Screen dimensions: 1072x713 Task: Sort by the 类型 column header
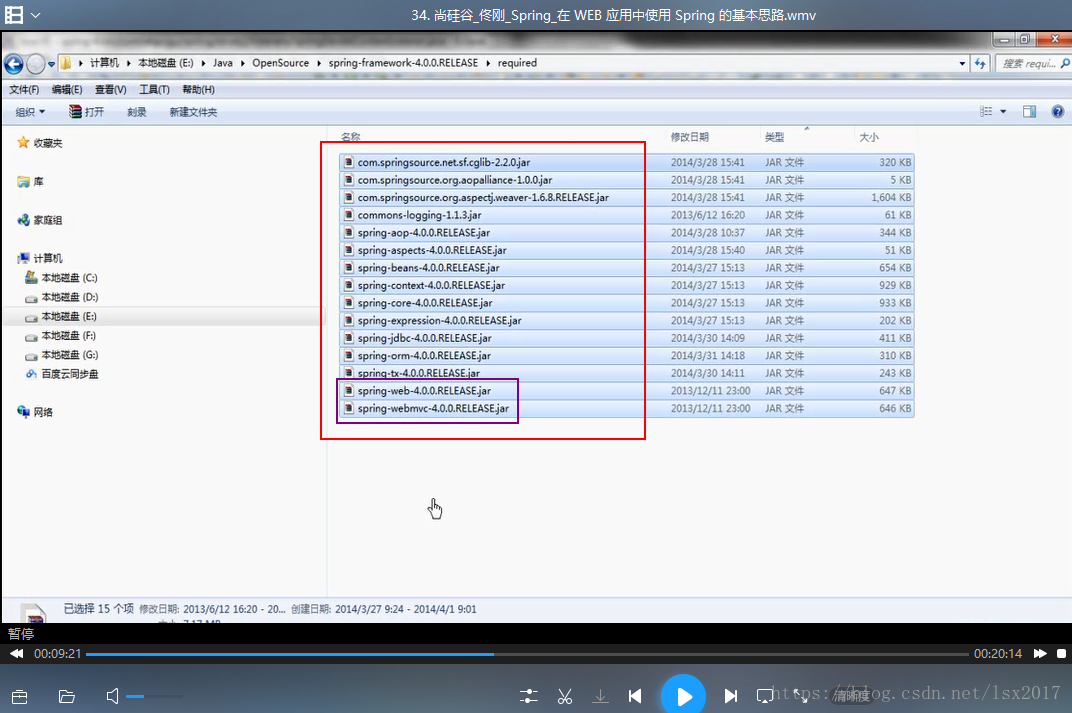point(775,137)
